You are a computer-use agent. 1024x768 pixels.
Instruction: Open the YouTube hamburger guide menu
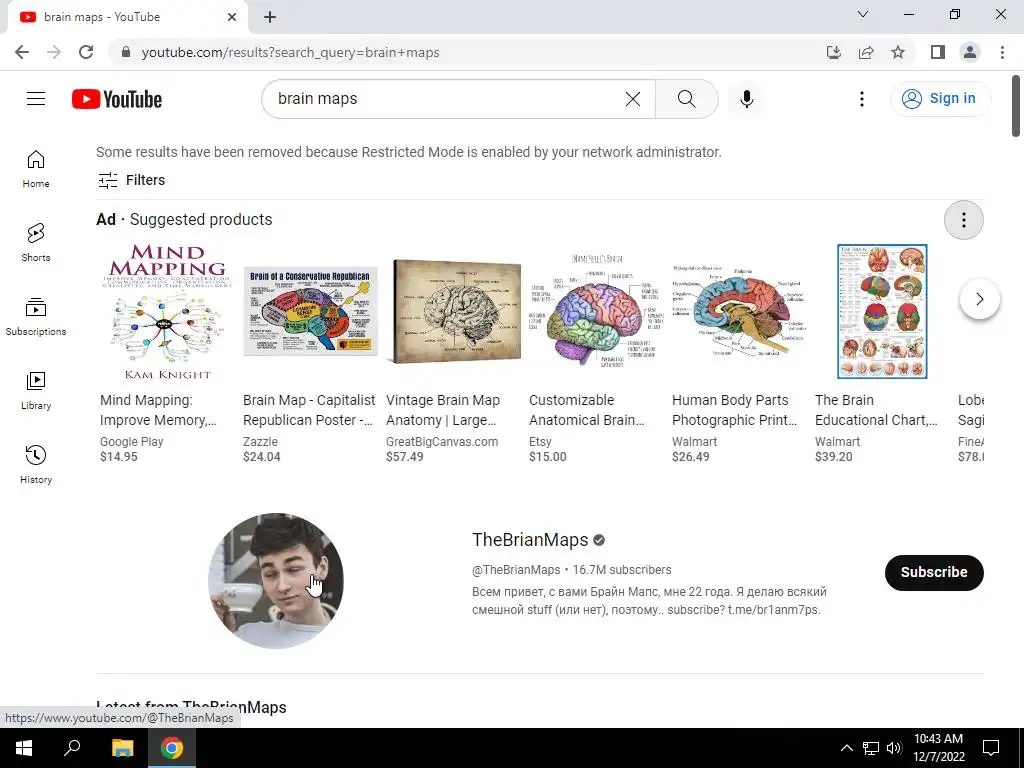pos(36,99)
